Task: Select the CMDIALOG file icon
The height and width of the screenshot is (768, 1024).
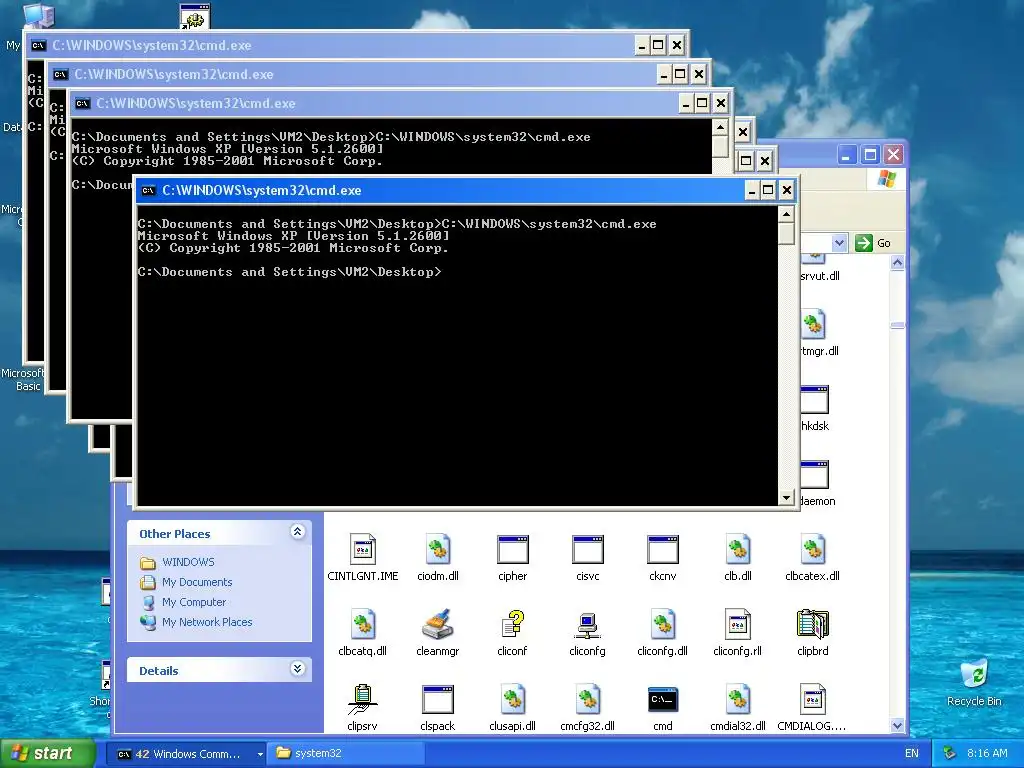Action: (x=813, y=699)
